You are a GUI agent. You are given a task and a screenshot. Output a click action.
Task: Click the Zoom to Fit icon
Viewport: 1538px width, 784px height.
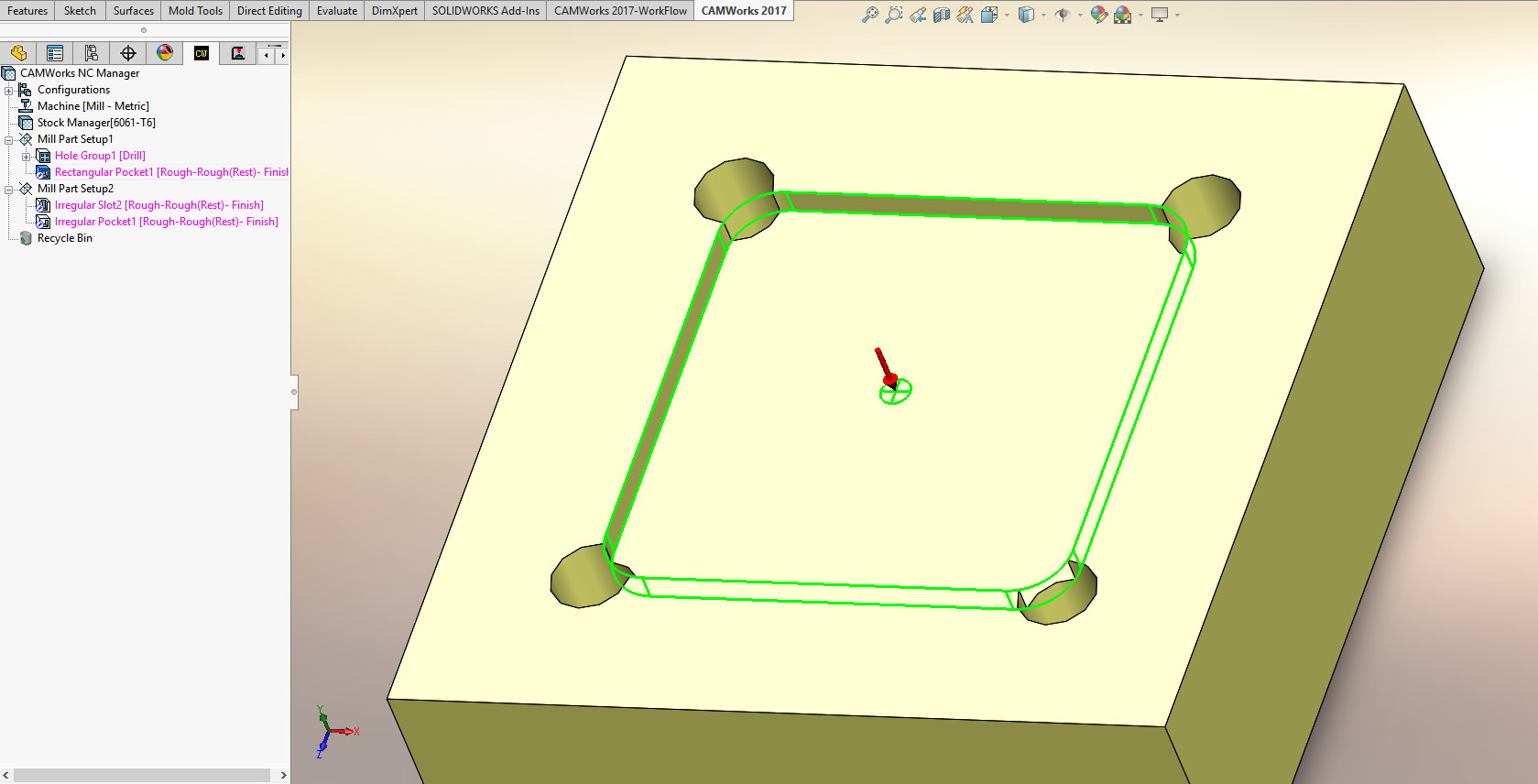point(869,15)
